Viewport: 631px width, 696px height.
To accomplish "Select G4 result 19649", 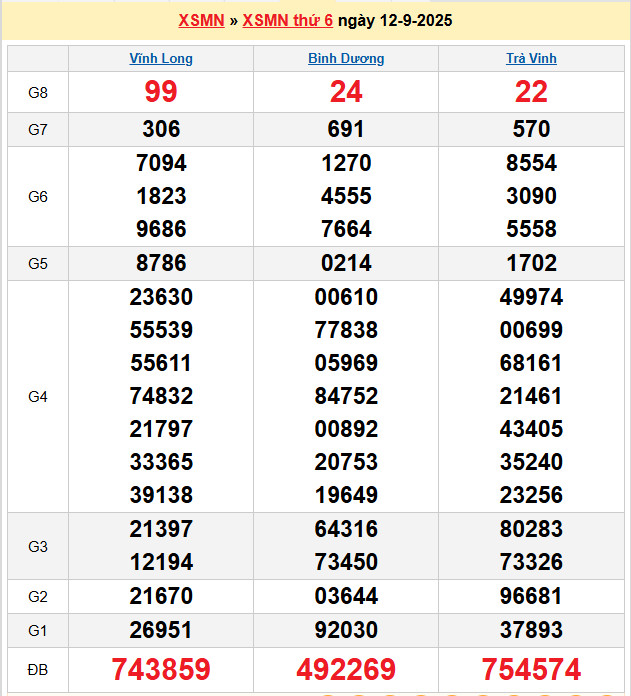I will (346, 495).
